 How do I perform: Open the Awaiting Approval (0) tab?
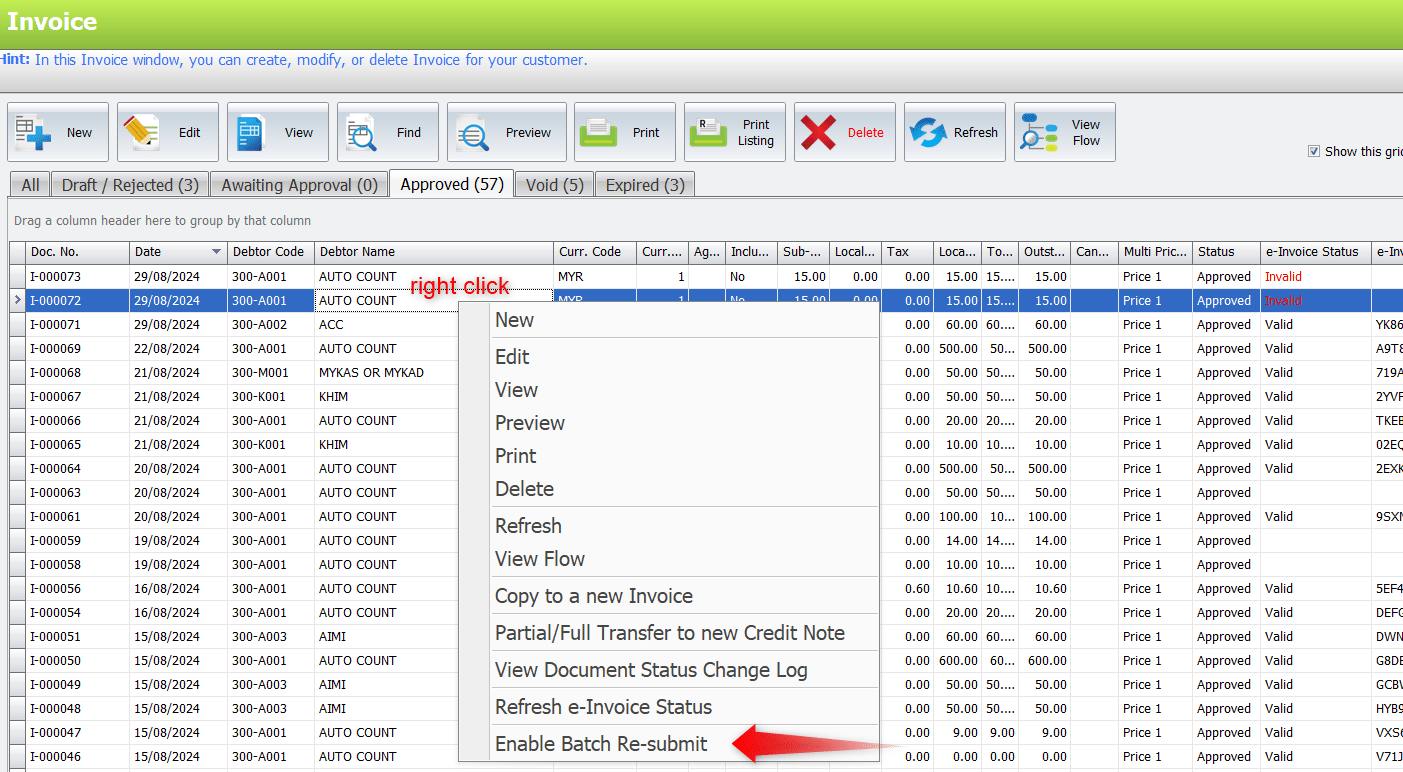(x=299, y=185)
